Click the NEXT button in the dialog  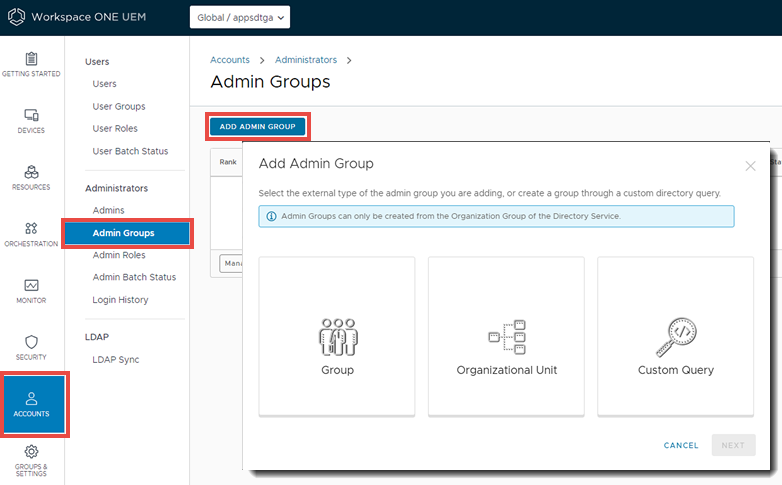(733, 445)
